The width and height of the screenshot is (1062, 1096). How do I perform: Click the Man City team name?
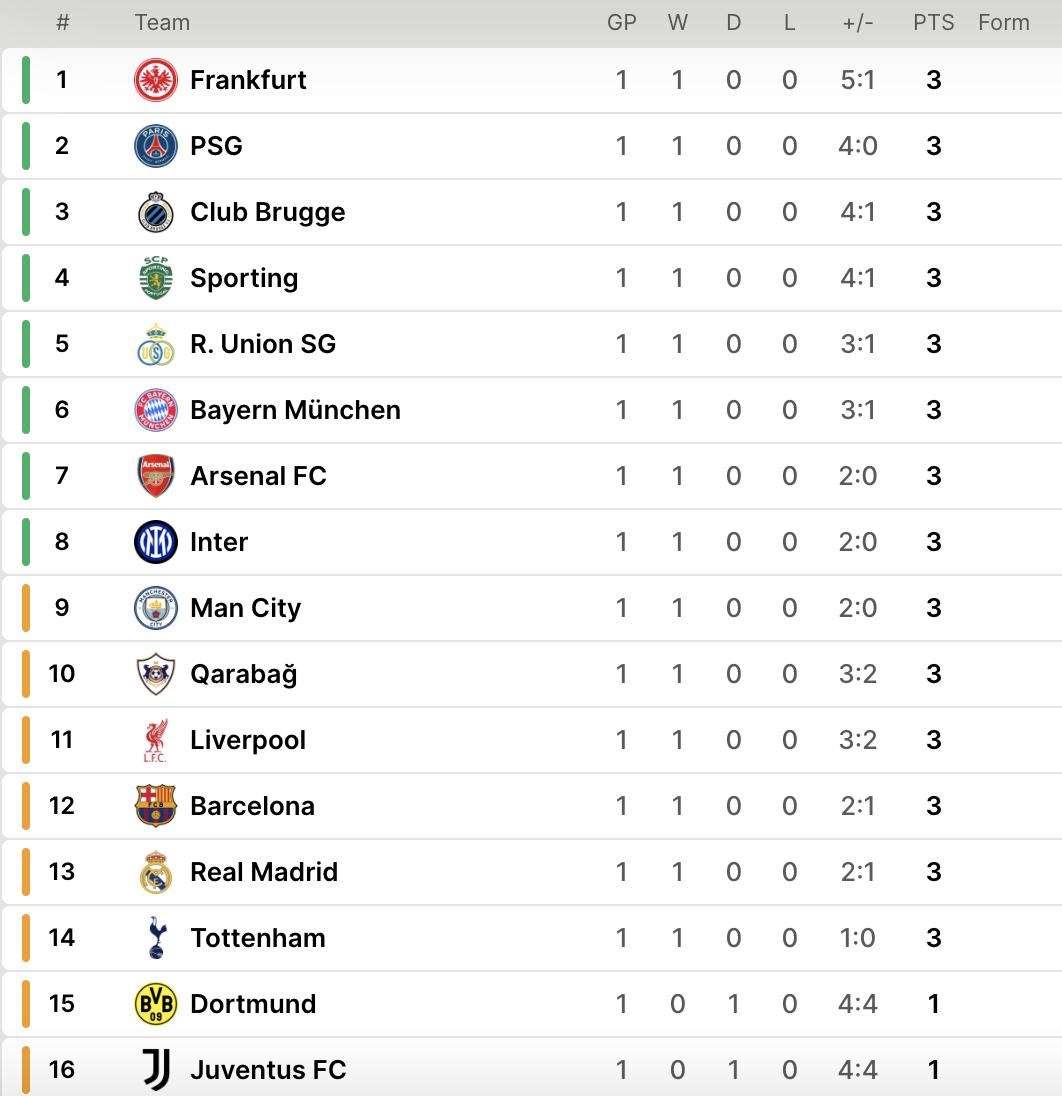point(245,608)
